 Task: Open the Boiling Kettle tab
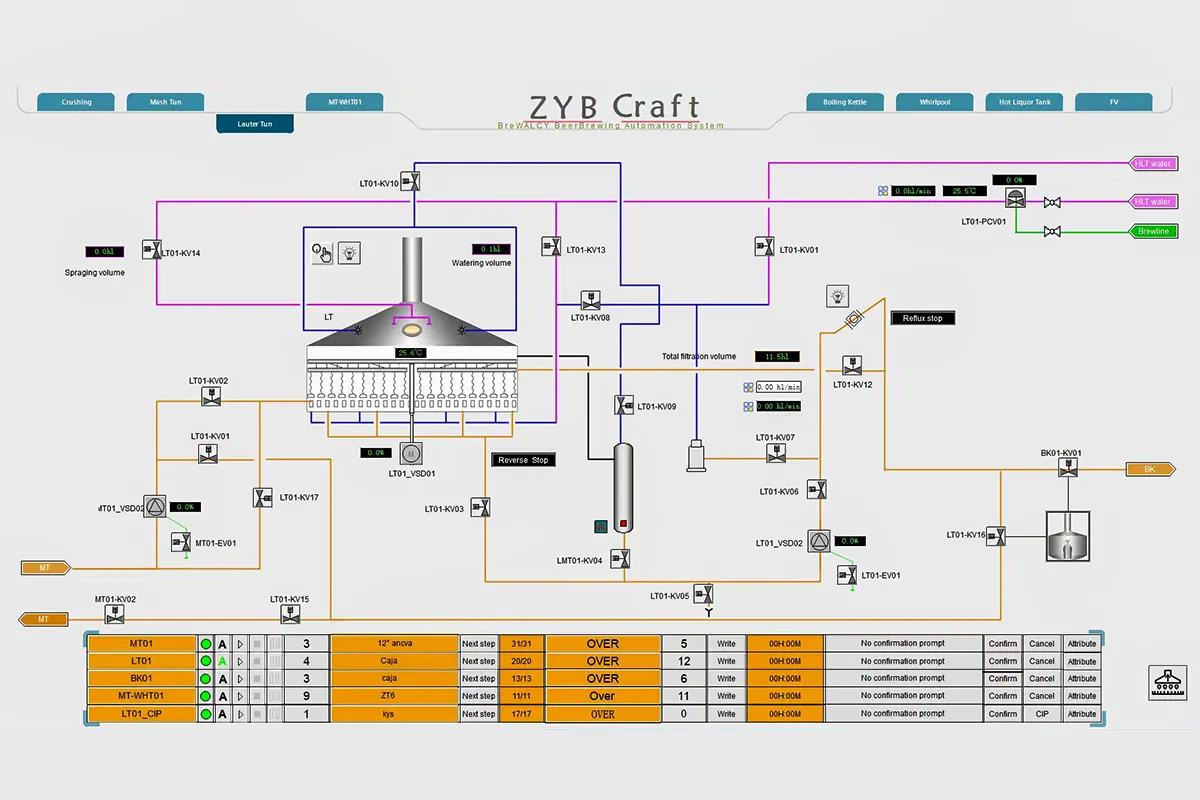[x=845, y=102]
